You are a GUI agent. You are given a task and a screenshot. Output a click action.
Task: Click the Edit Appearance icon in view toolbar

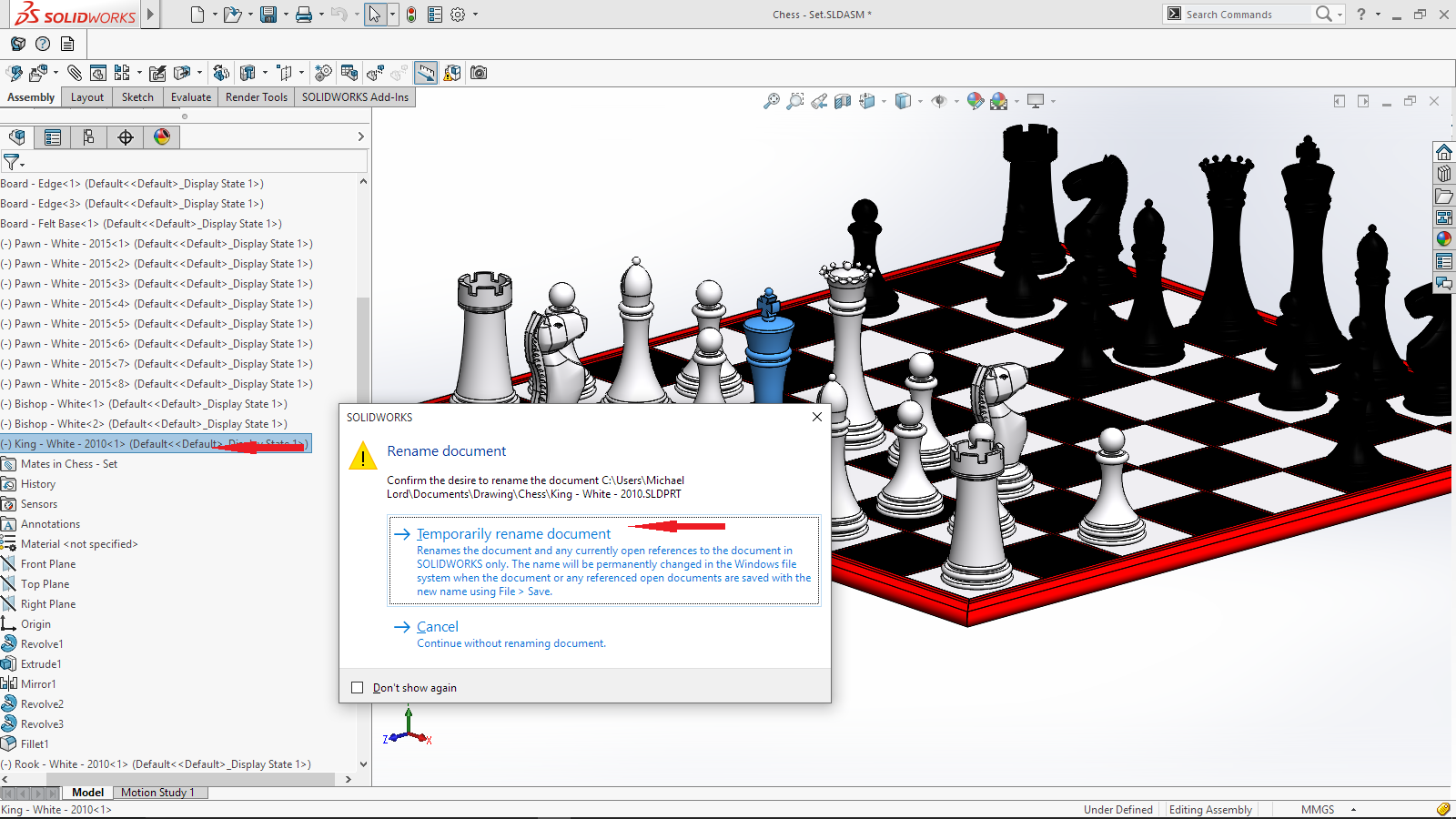pyautogui.click(x=975, y=101)
